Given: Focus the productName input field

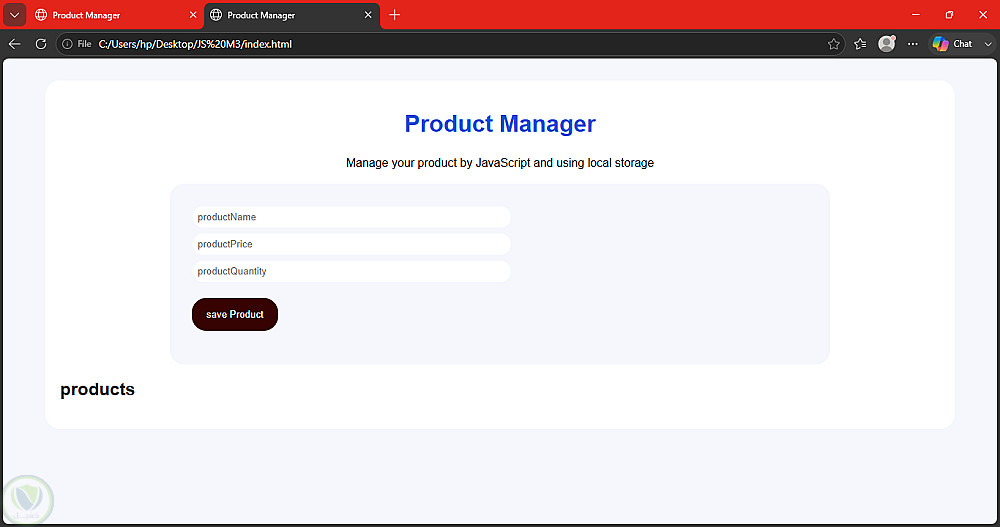Looking at the screenshot, I should [x=351, y=217].
